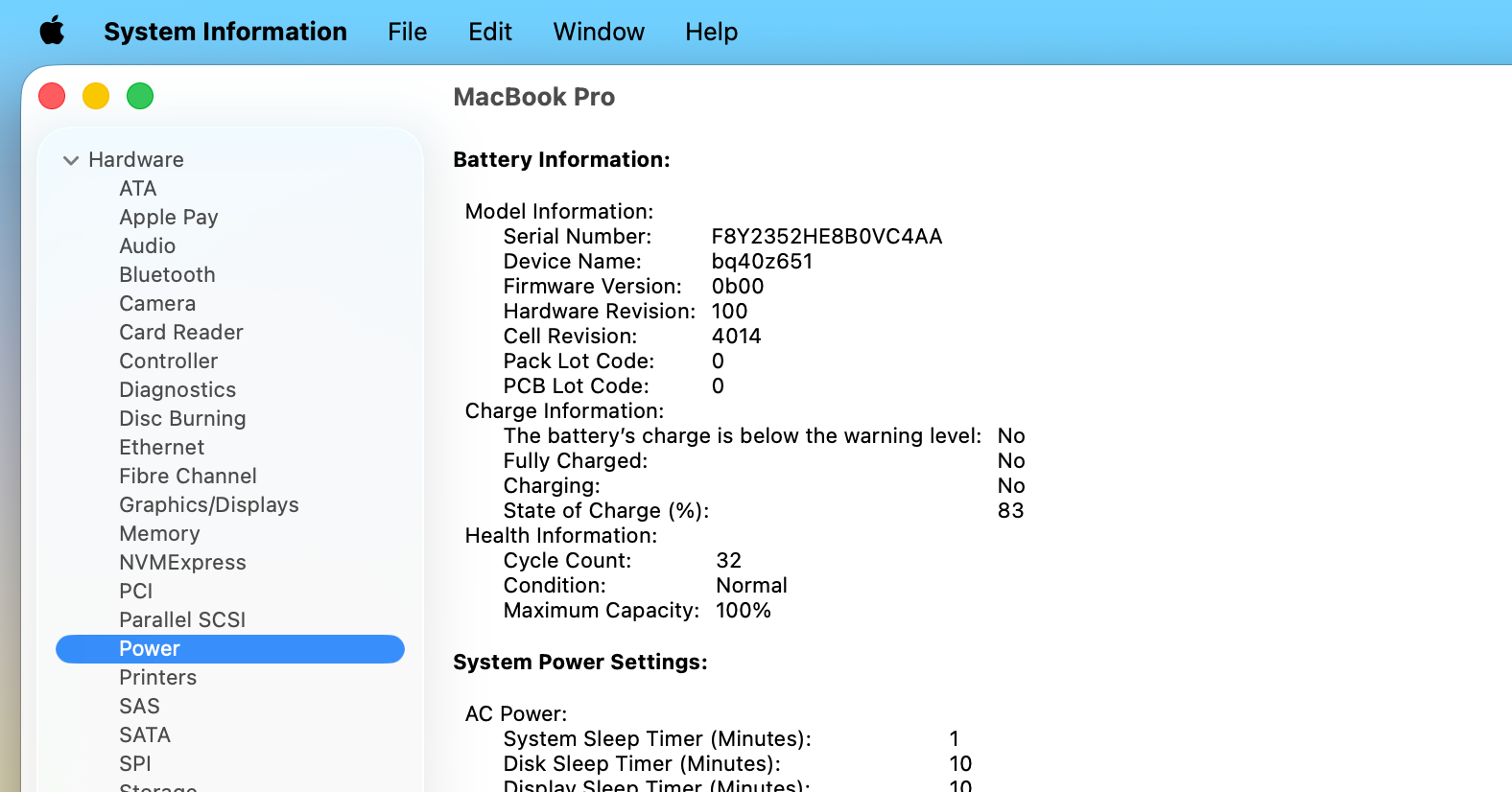Click the System Information app menu
1512x792 pixels.
(x=225, y=32)
